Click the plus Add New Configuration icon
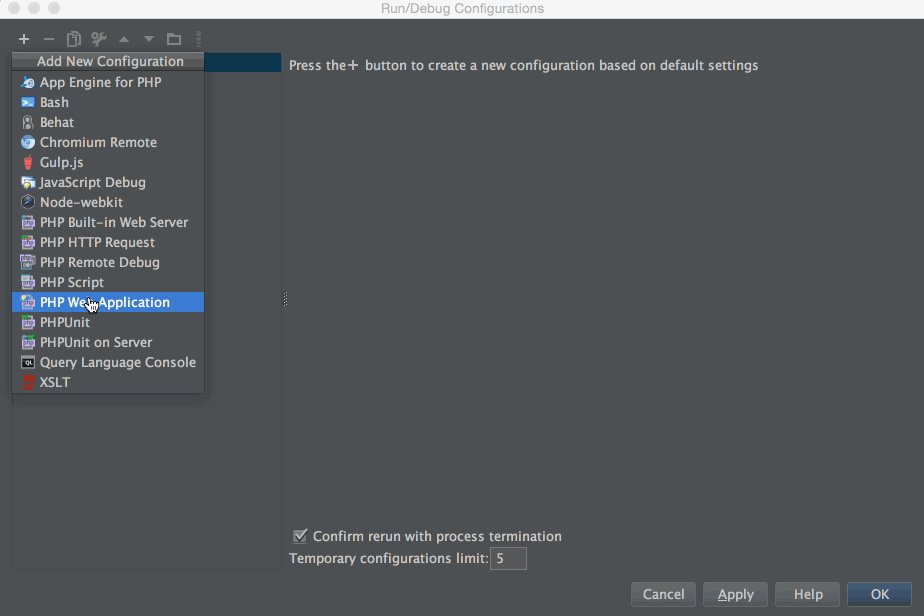The height and width of the screenshot is (616, 924). click(x=24, y=39)
